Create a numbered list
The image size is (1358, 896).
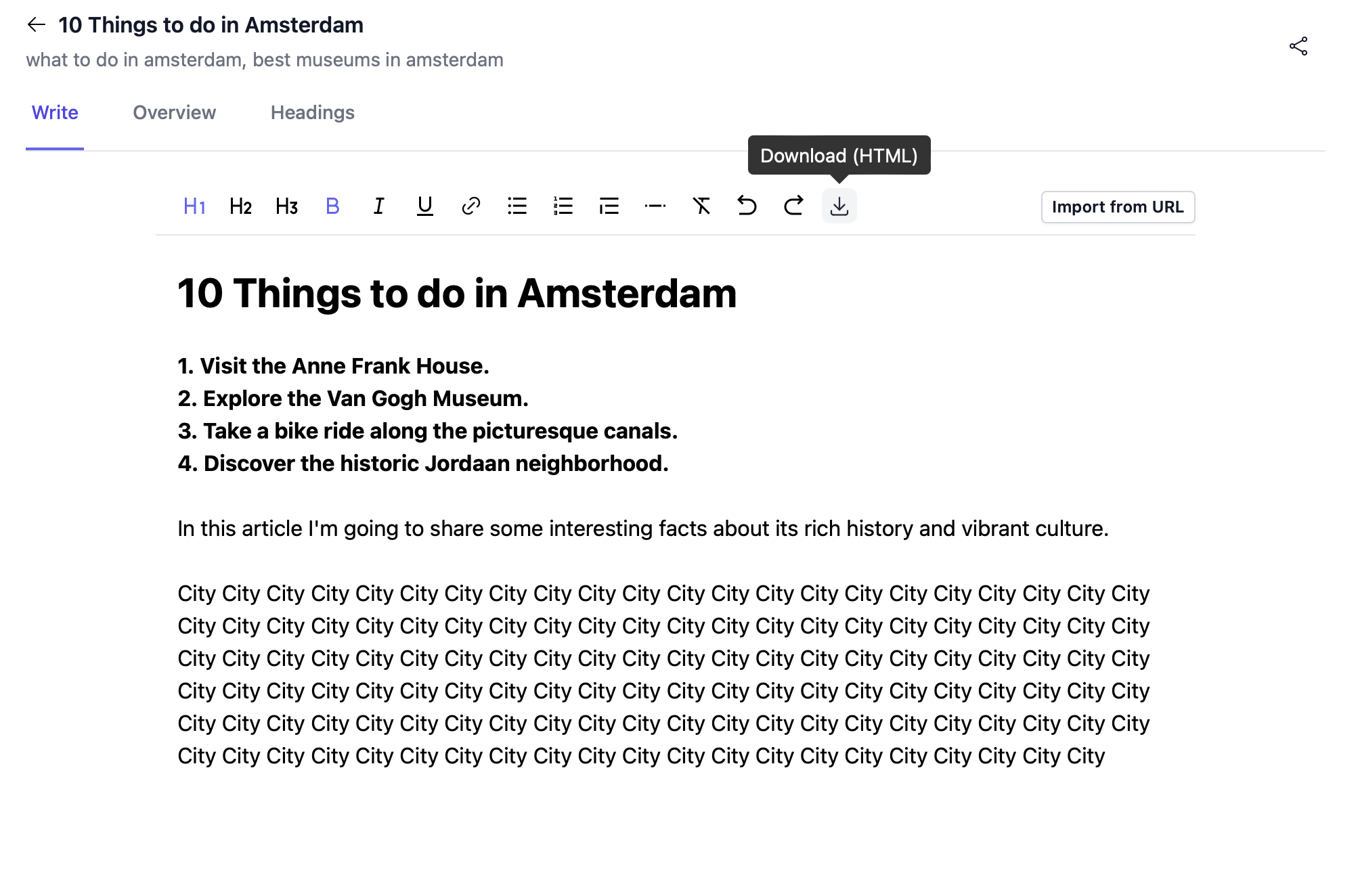[x=563, y=206]
